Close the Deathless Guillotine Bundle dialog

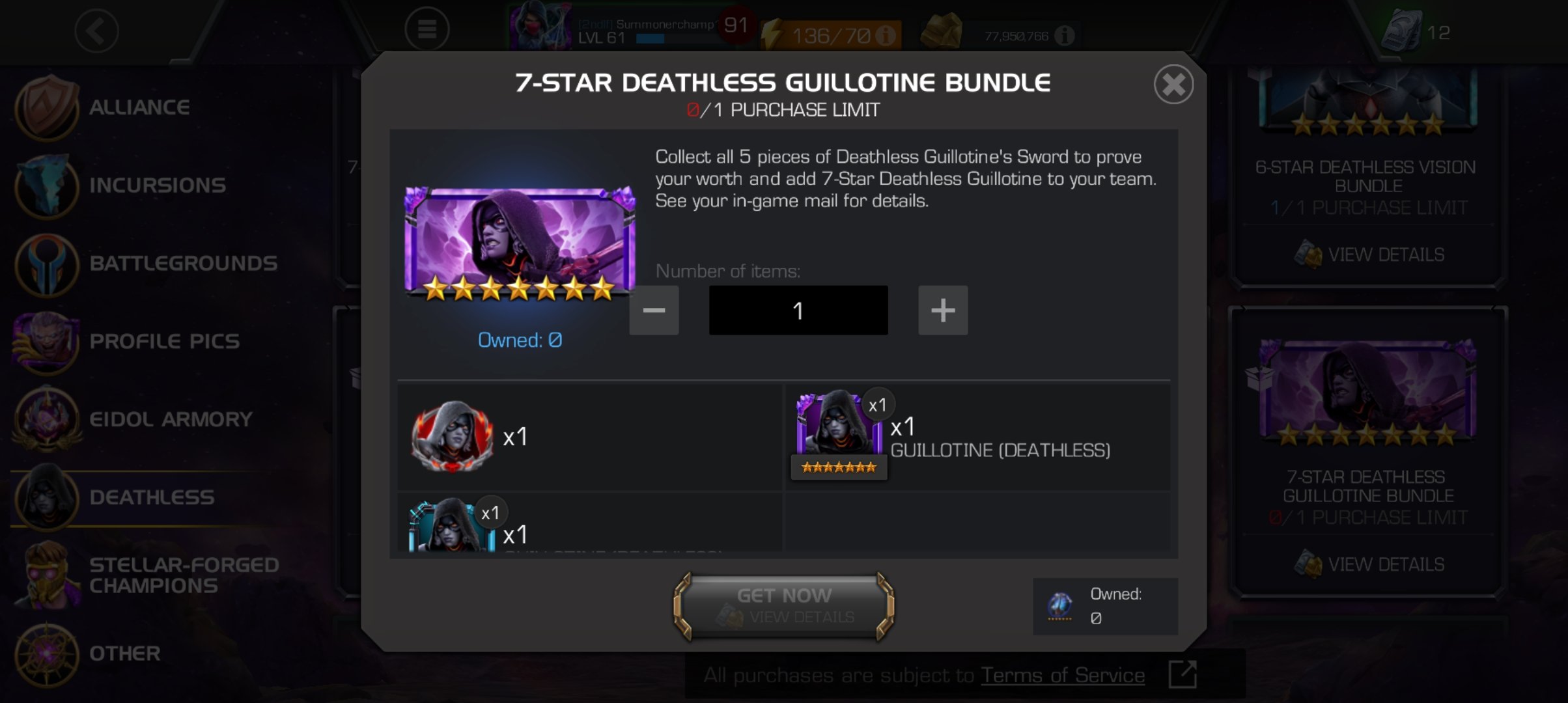1173,84
